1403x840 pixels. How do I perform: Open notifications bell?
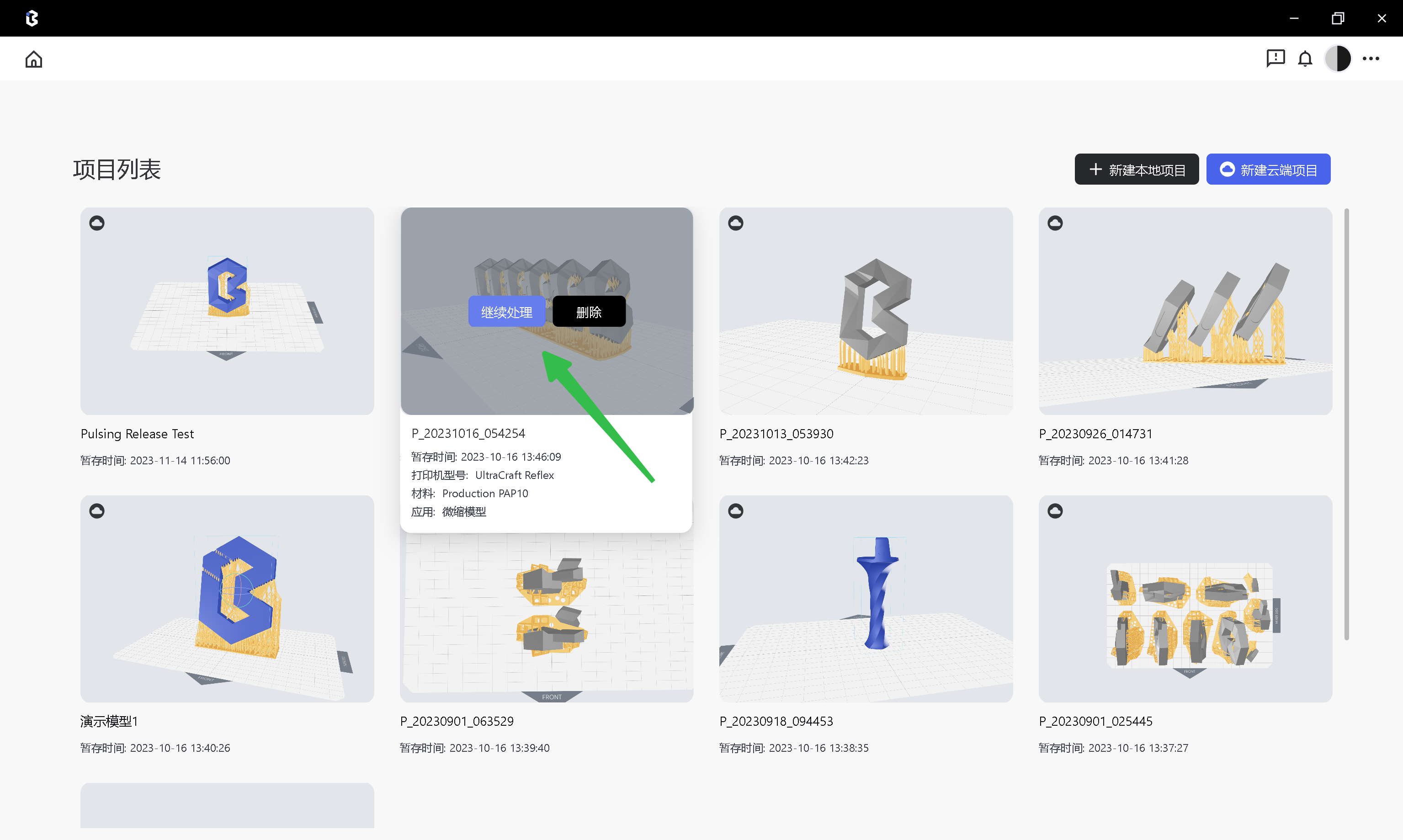[x=1305, y=58]
